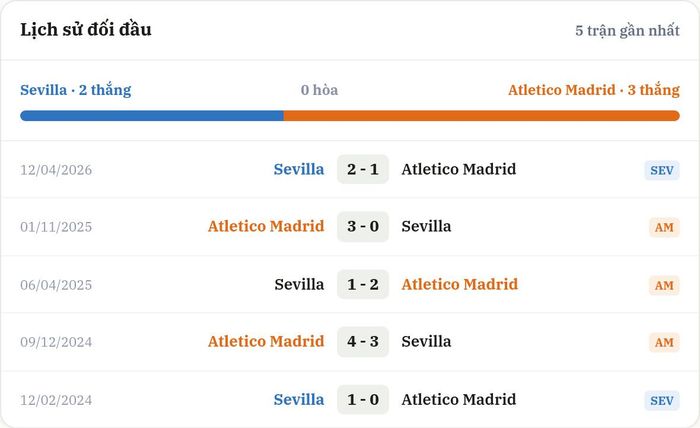
Task: Click the SEV badge on 12/04/2026 match
Action: (662, 170)
